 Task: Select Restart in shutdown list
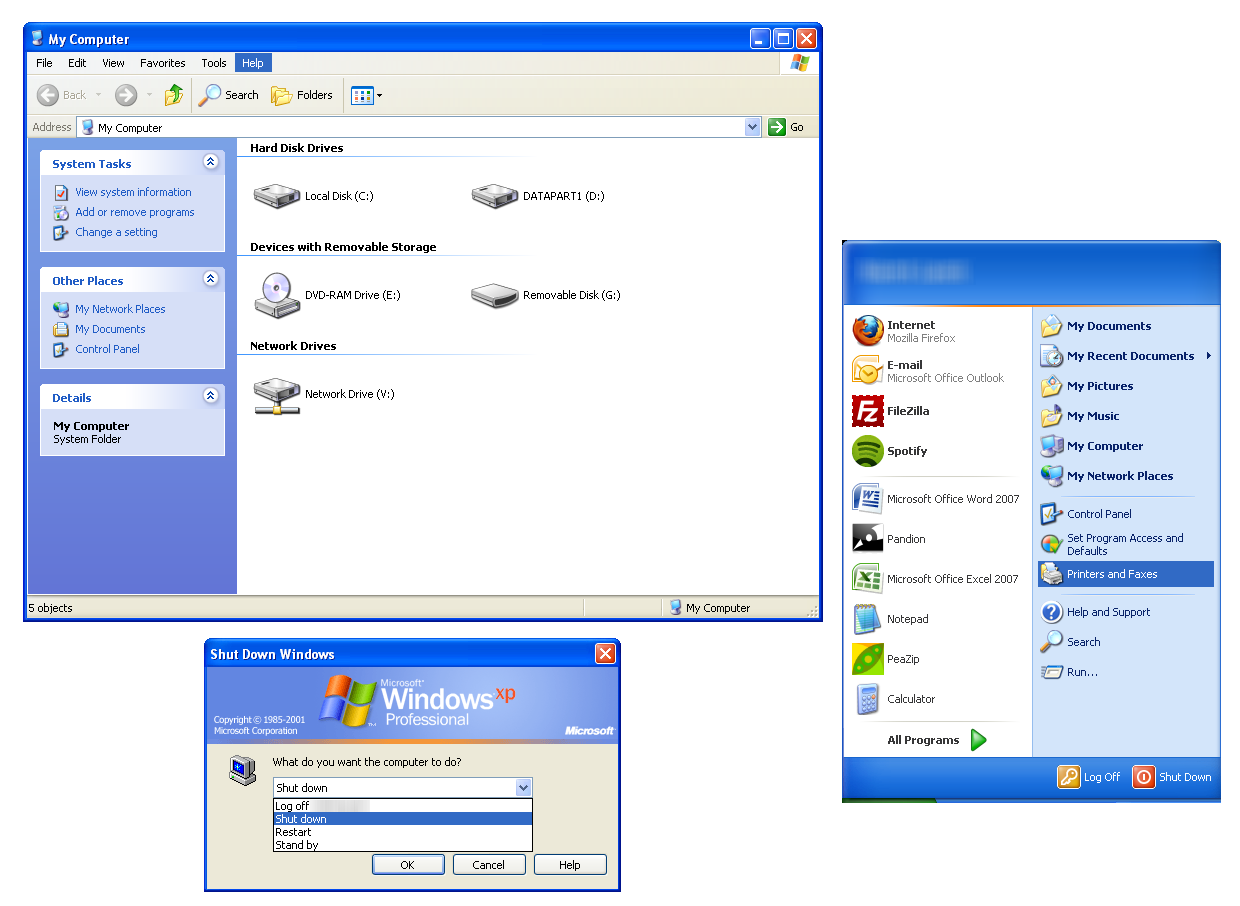click(403, 832)
